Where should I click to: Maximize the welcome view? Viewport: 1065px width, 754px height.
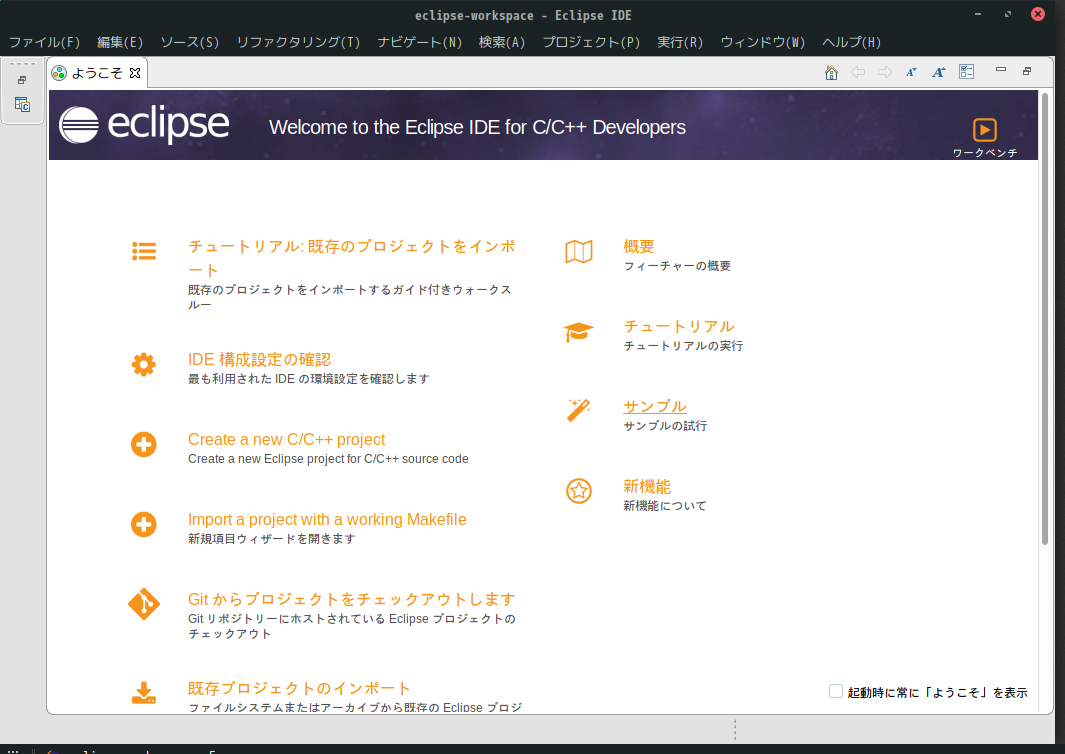click(x=1027, y=71)
